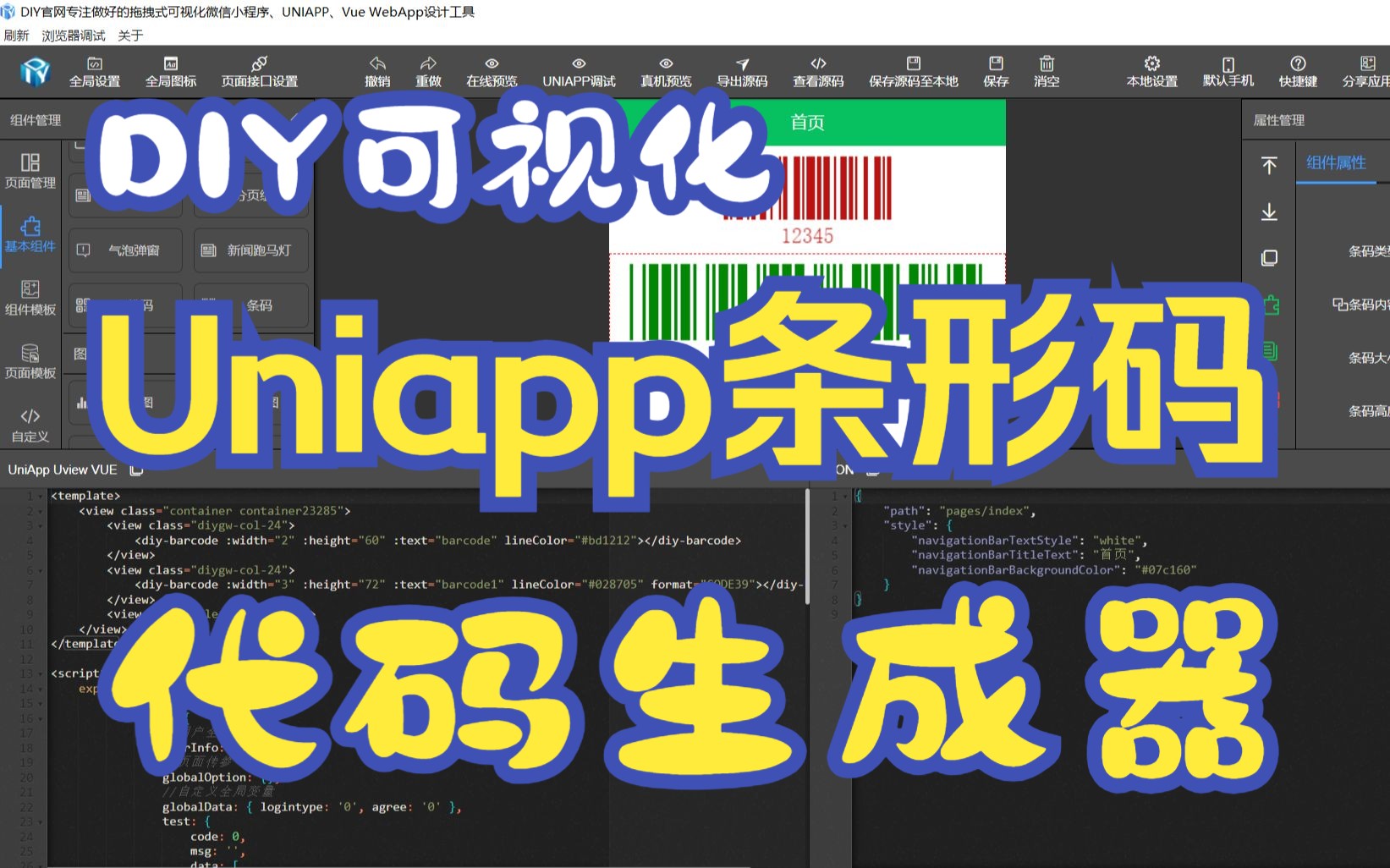This screenshot has height=868, width=1390.
Task: Switch to 页面管理 page management
Action: click(x=30, y=171)
